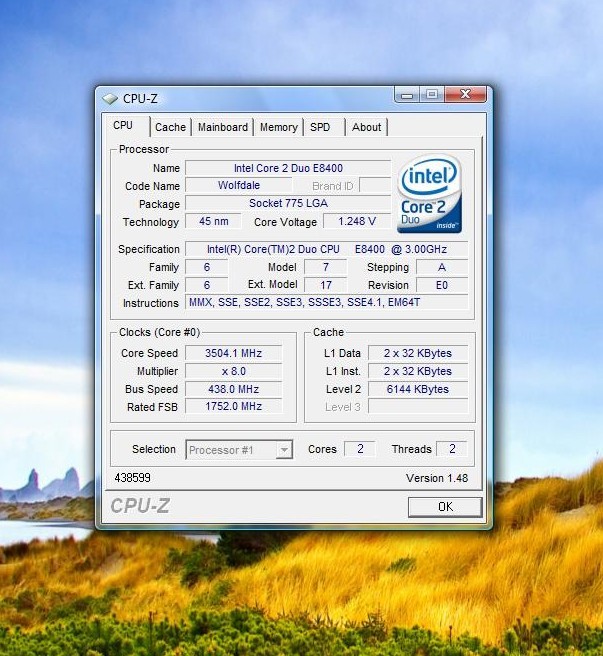
Task: Open the About tab
Action: [366, 127]
